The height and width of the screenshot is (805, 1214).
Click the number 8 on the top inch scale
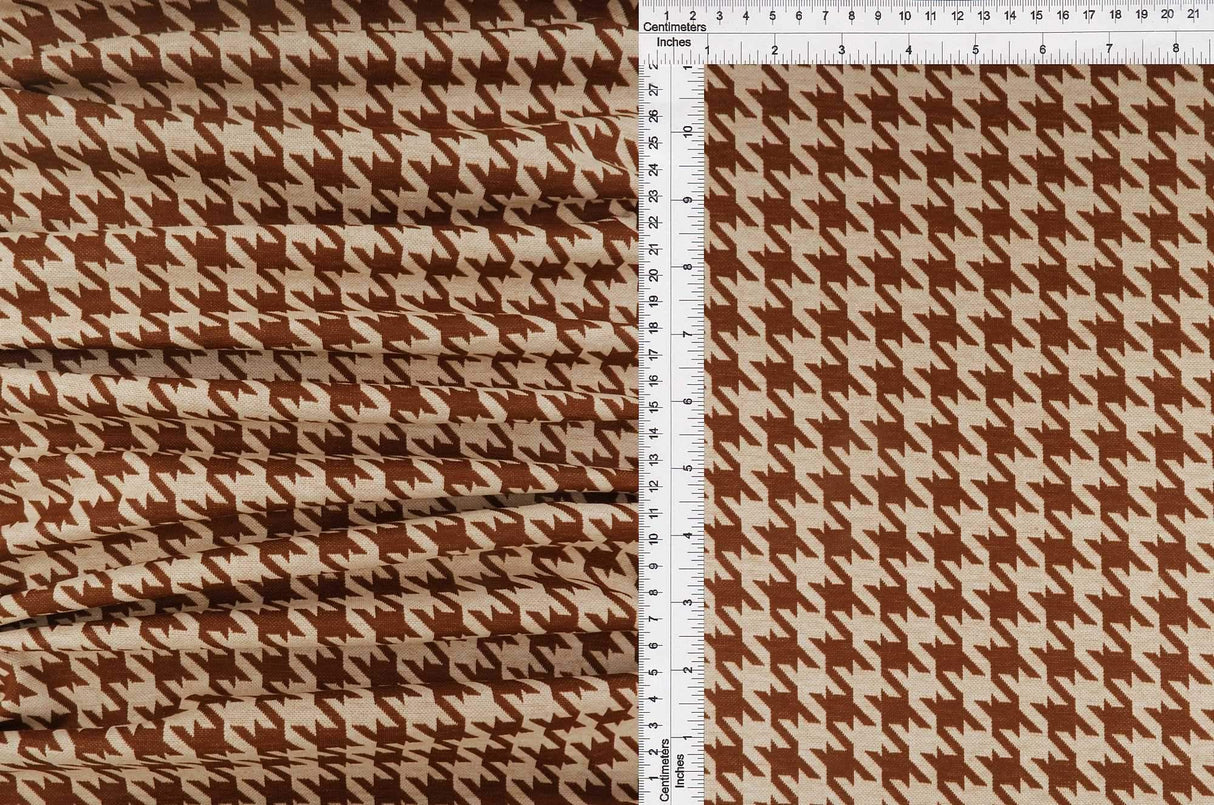1178,46
